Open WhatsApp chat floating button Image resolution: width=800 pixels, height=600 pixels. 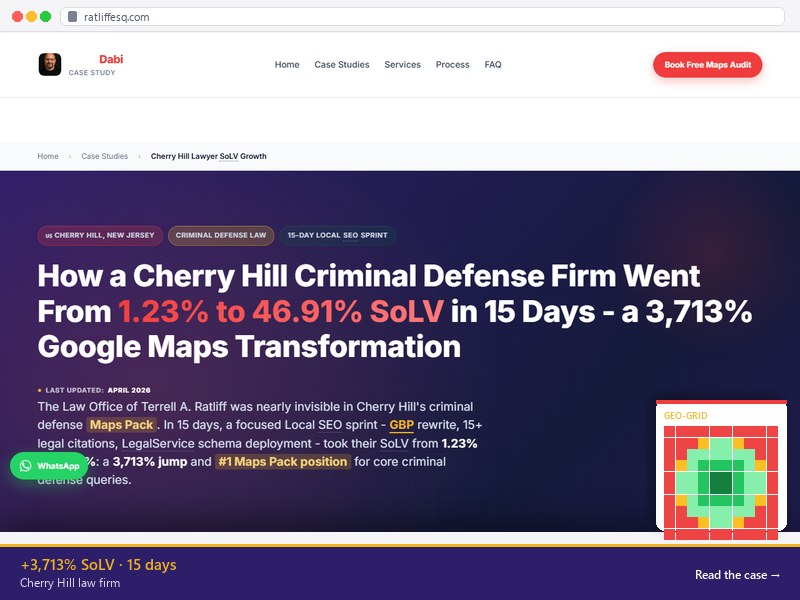tap(49, 465)
